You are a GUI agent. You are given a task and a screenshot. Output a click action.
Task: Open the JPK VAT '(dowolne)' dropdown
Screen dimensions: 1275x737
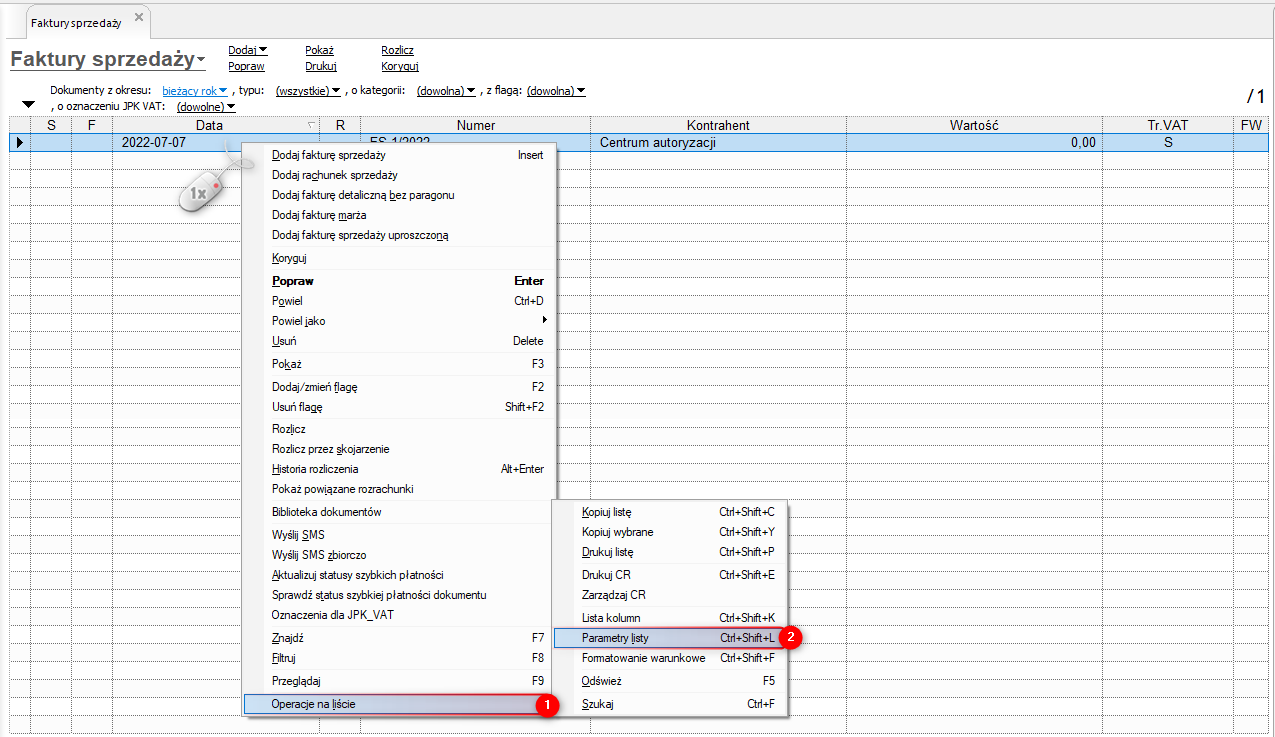[206, 106]
